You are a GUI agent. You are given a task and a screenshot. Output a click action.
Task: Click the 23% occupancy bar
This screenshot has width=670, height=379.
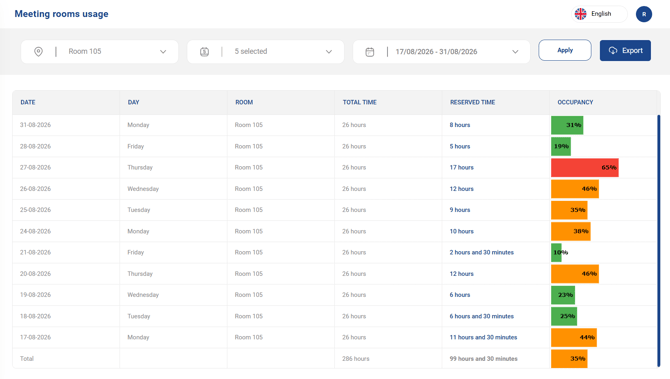pos(563,295)
